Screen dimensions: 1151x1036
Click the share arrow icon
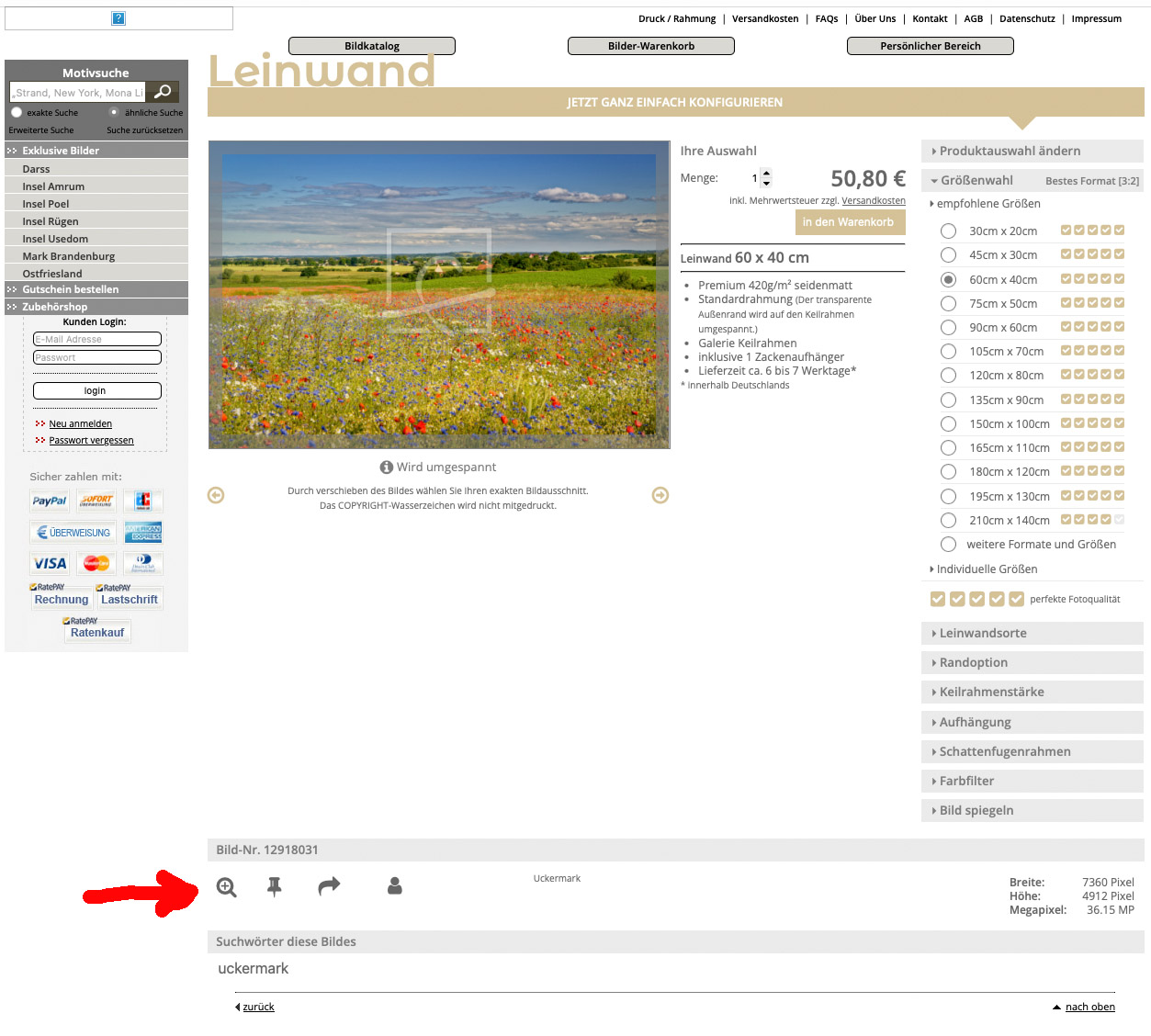[x=329, y=885]
